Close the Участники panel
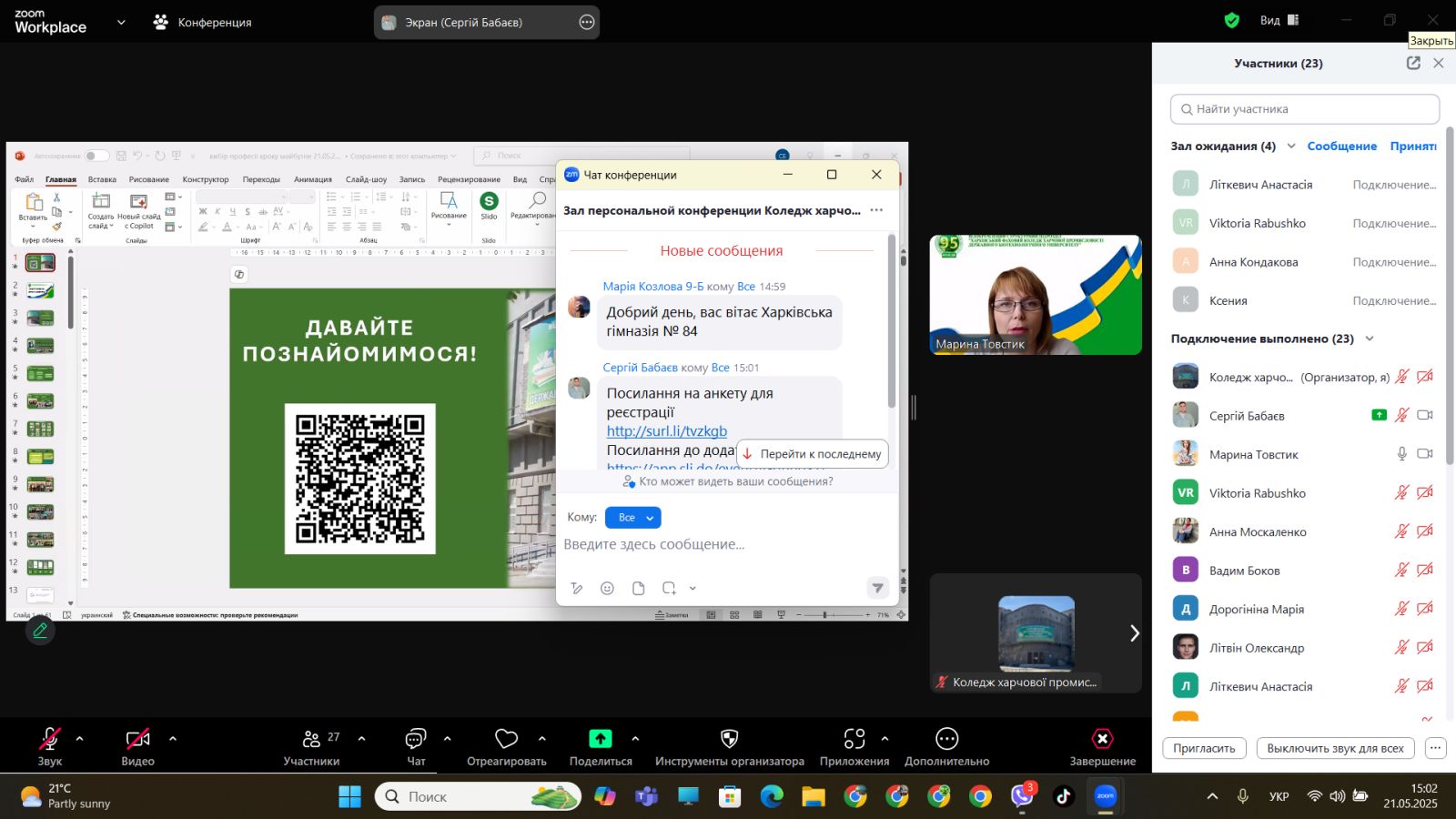 pos(1439,63)
